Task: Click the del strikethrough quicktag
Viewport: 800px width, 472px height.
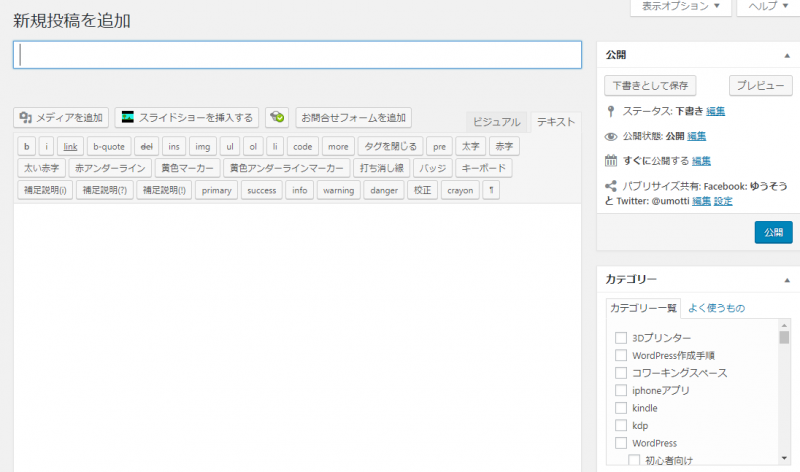Action: pos(145,146)
